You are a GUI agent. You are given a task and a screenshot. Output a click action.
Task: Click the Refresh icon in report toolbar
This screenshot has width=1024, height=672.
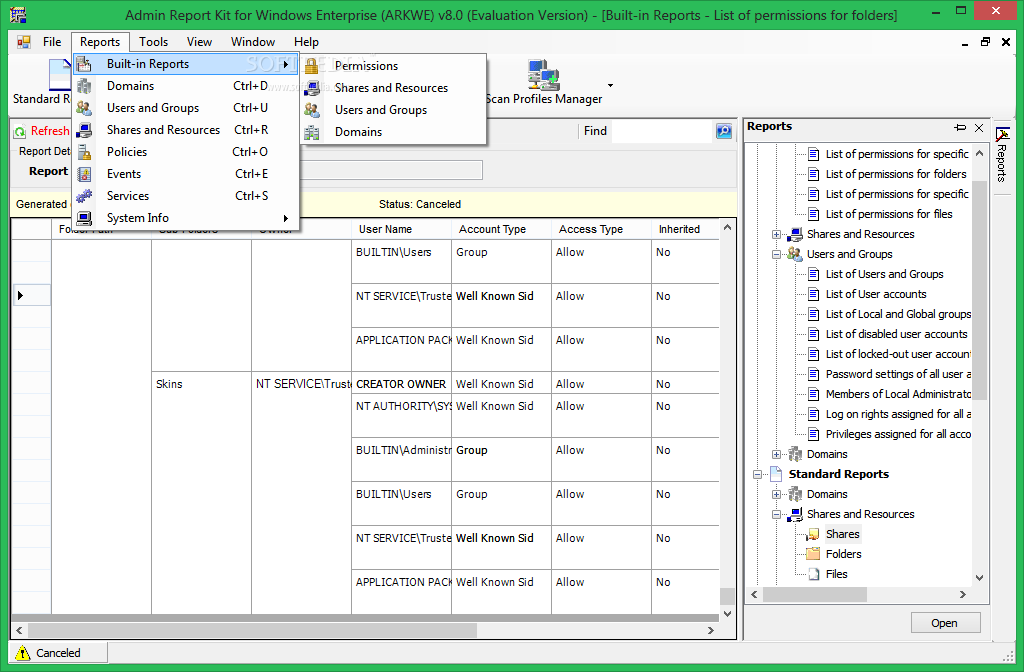click(20, 131)
